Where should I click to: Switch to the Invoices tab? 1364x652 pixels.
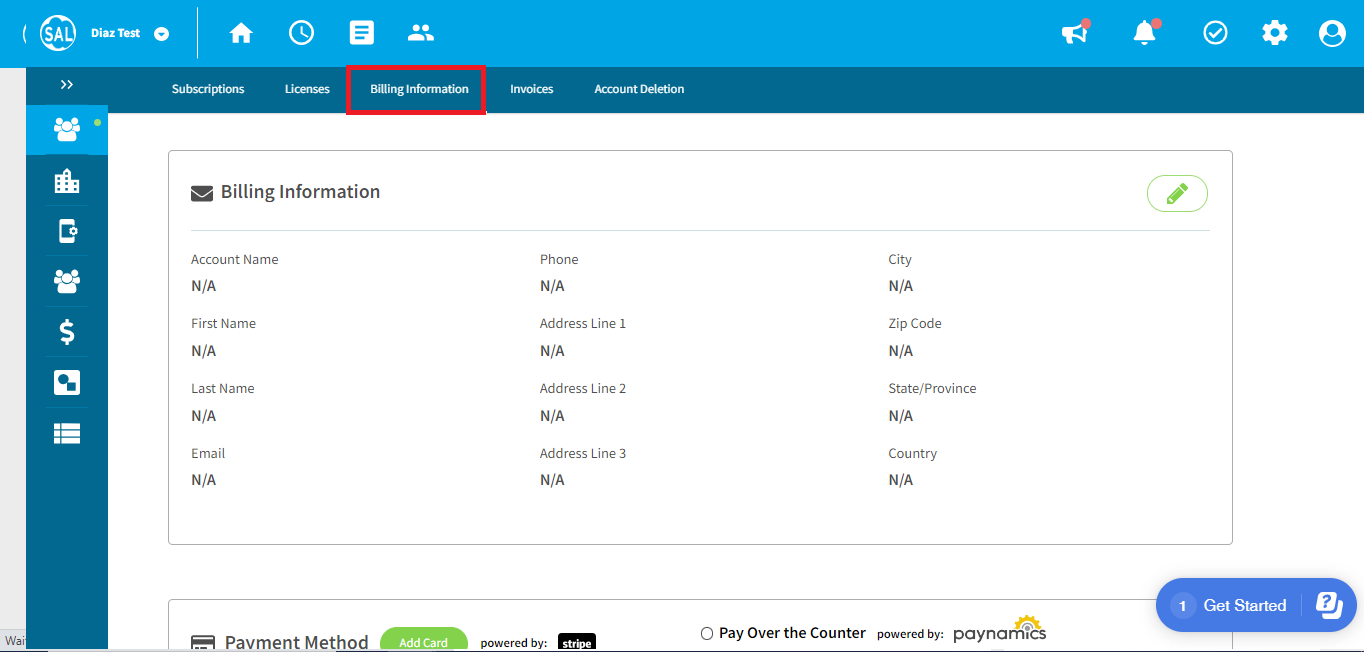tap(531, 89)
